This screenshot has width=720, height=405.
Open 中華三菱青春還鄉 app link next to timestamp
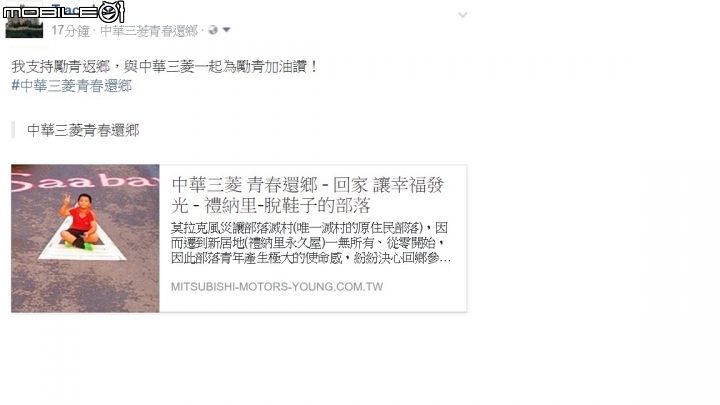(149, 31)
